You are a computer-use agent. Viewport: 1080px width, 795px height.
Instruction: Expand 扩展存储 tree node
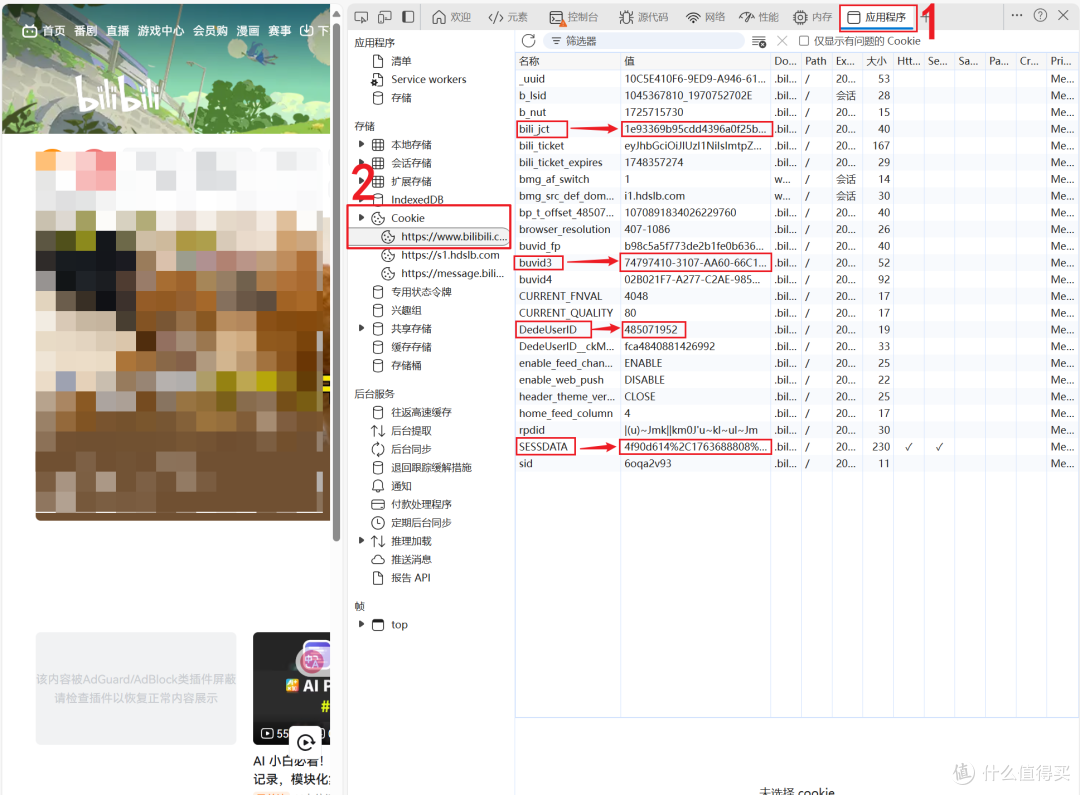[x=362, y=181]
